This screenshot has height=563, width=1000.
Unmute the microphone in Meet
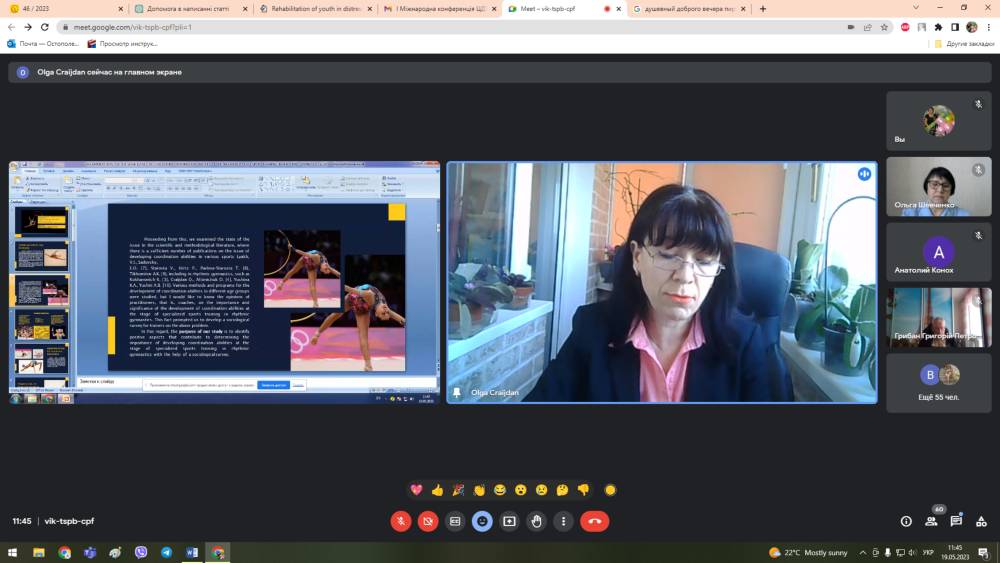pos(401,521)
